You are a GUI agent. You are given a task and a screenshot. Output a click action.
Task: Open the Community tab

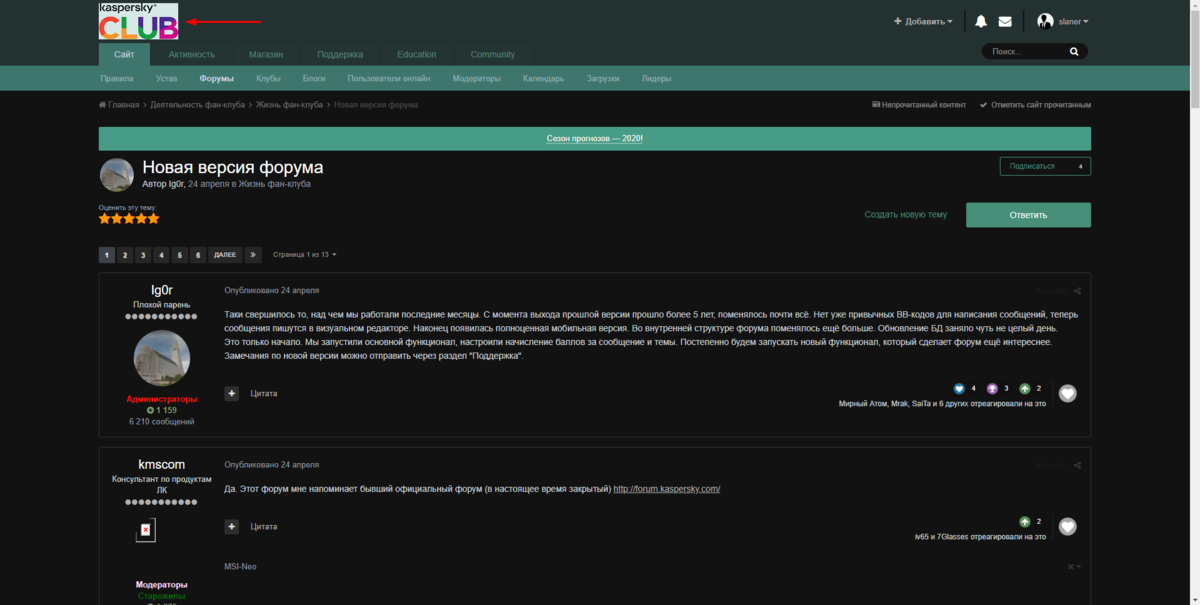pyautogui.click(x=493, y=54)
